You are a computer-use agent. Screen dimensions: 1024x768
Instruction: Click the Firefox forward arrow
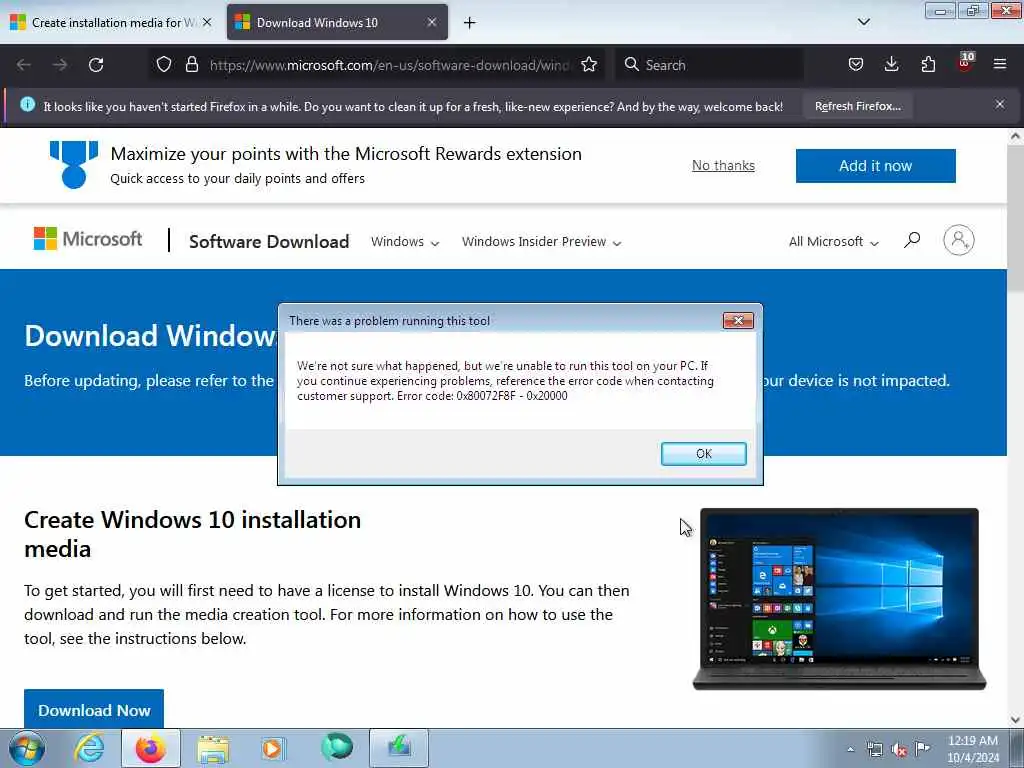point(60,65)
